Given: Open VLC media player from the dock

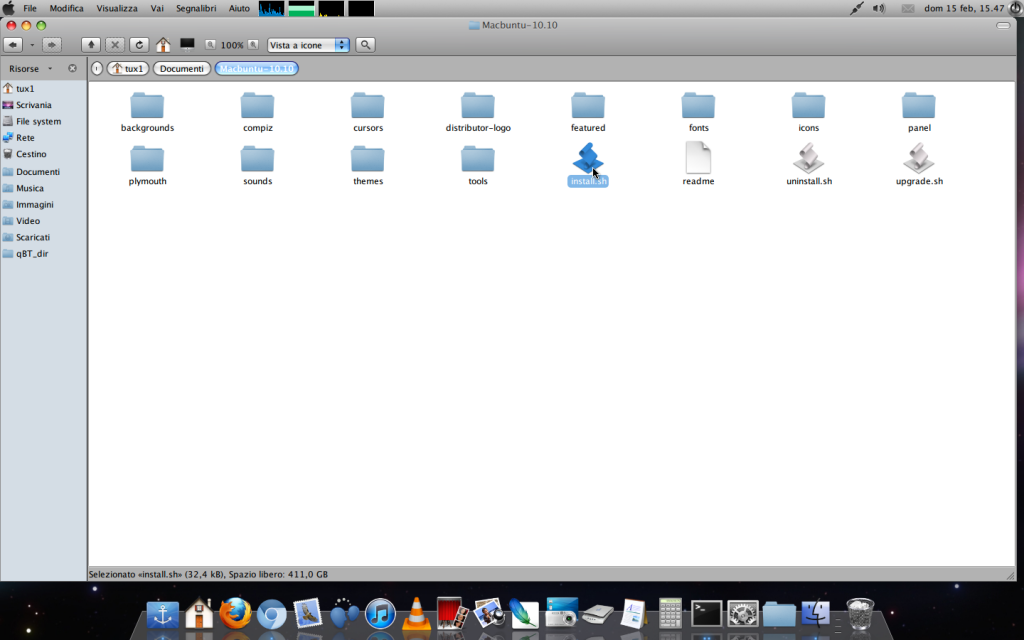Looking at the screenshot, I should (414, 613).
